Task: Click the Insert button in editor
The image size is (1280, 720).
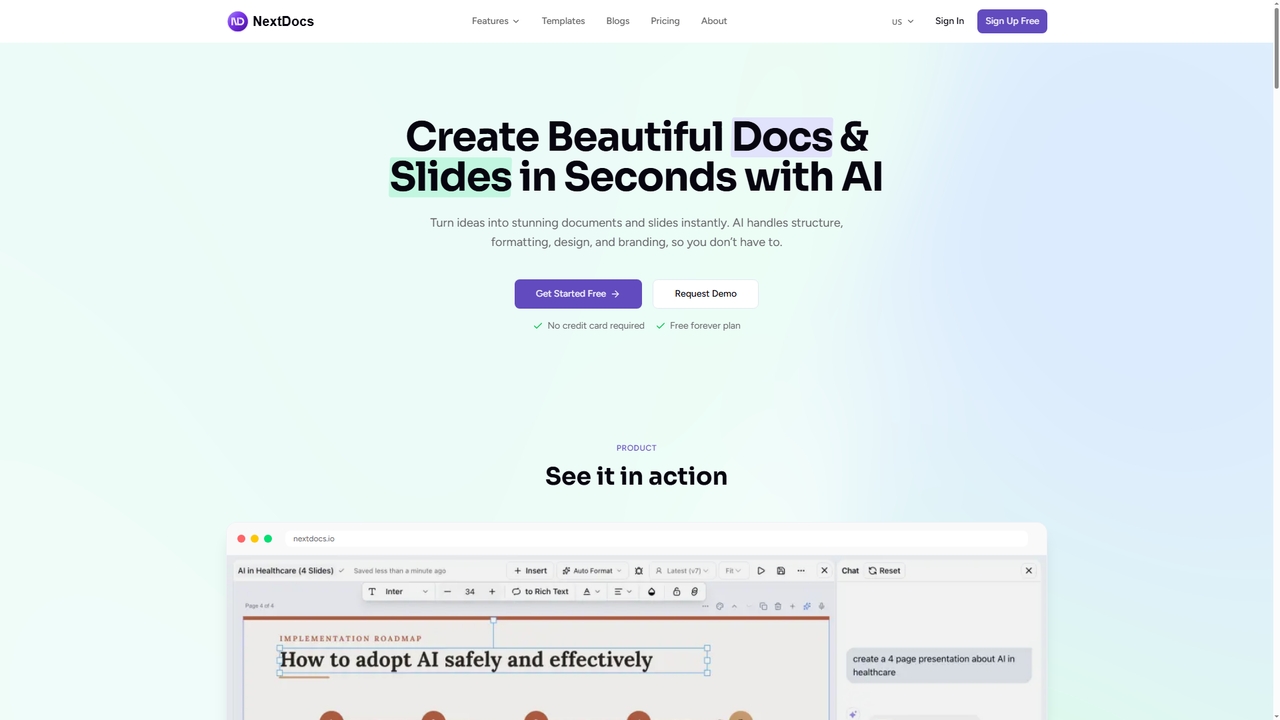Action: point(530,571)
